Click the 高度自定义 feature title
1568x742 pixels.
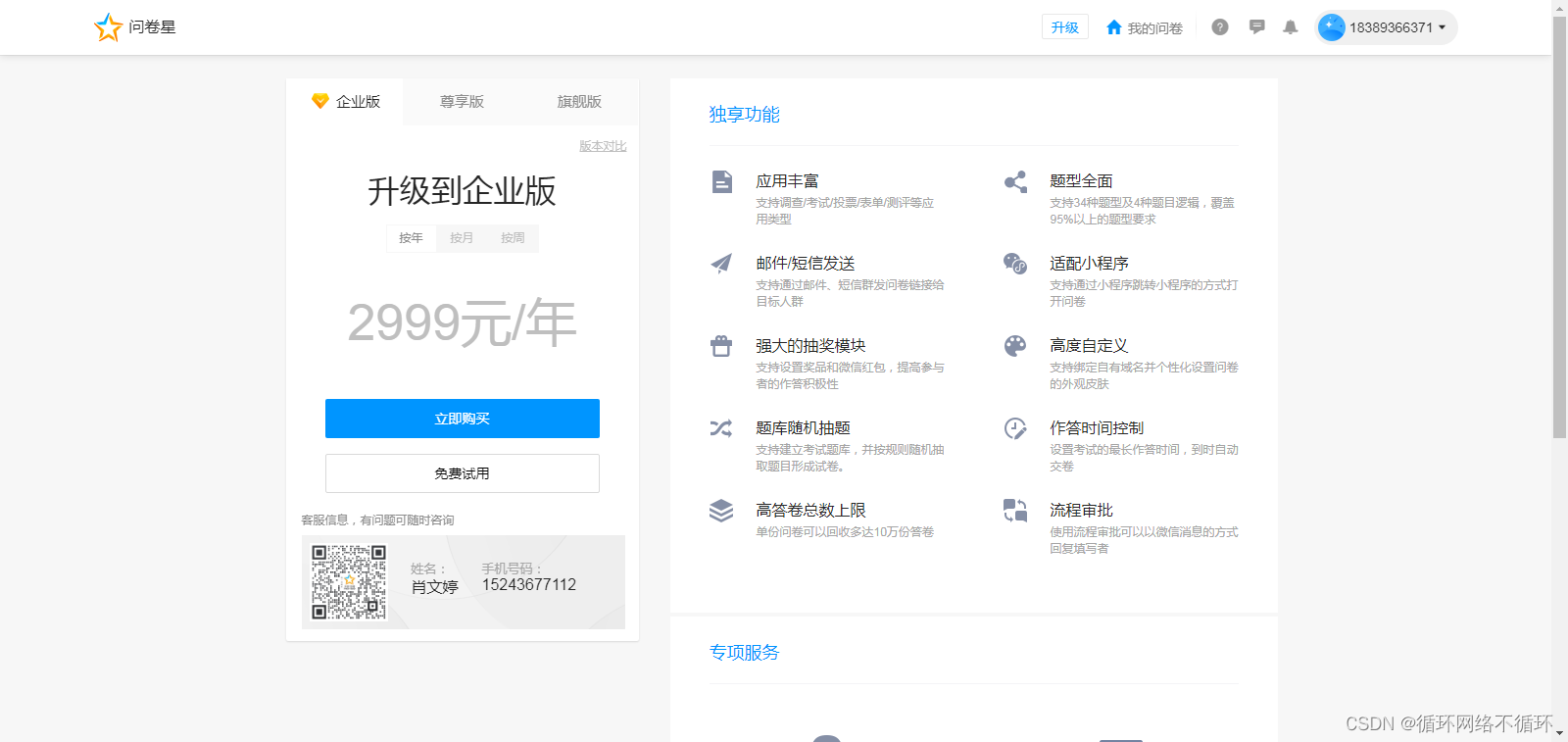1089,346
